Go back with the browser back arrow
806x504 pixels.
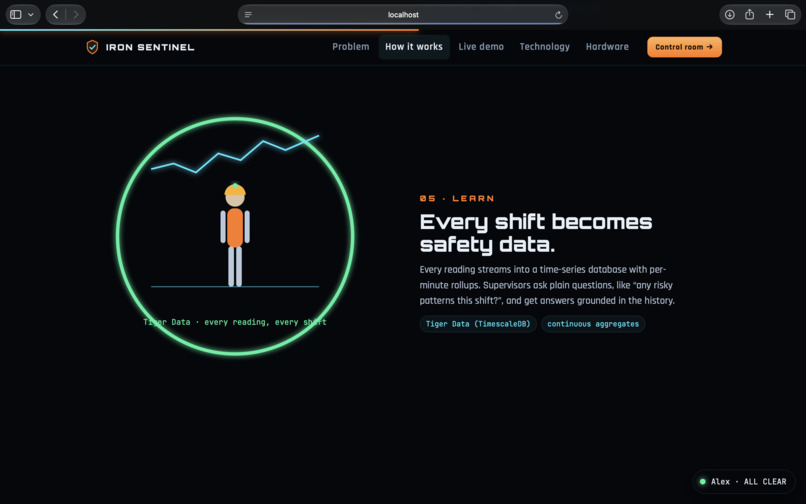coord(56,14)
